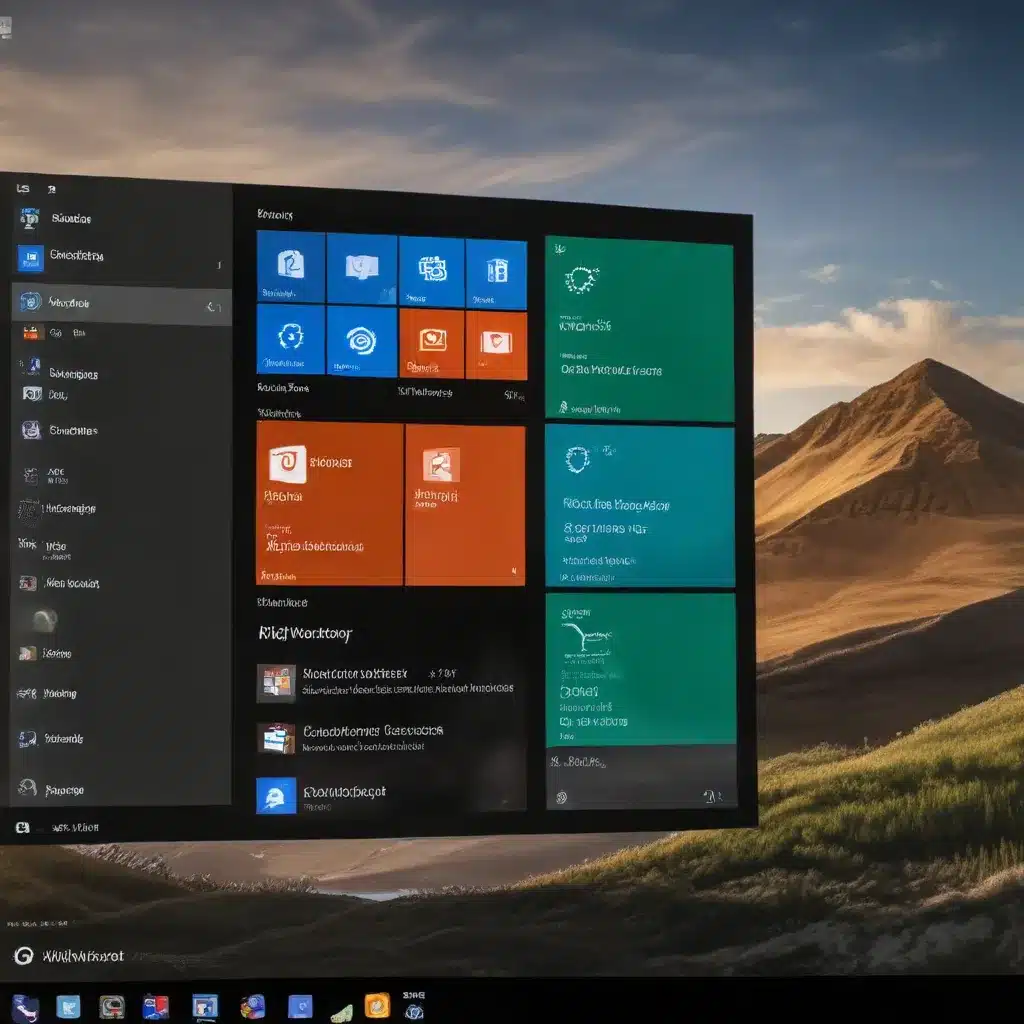The height and width of the screenshot is (1024, 1024).
Task: Click the gray tile beneath the lower green tile
Action: [x=641, y=778]
